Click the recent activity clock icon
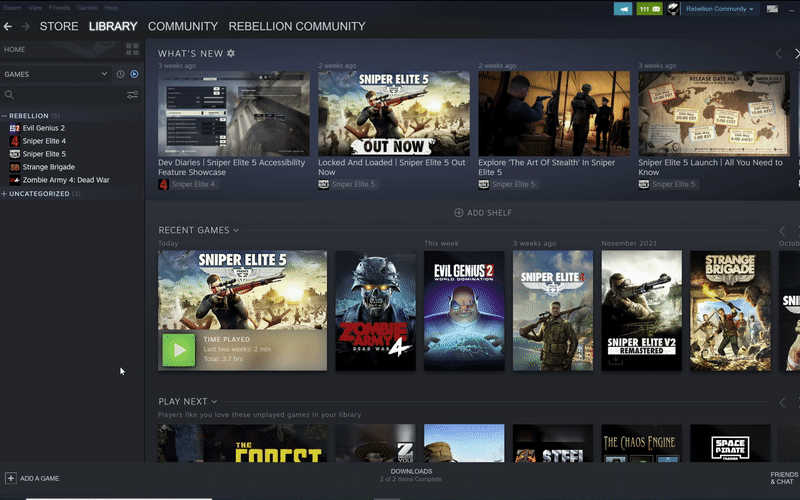This screenshot has width=800, height=500. pyautogui.click(x=120, y=74)
